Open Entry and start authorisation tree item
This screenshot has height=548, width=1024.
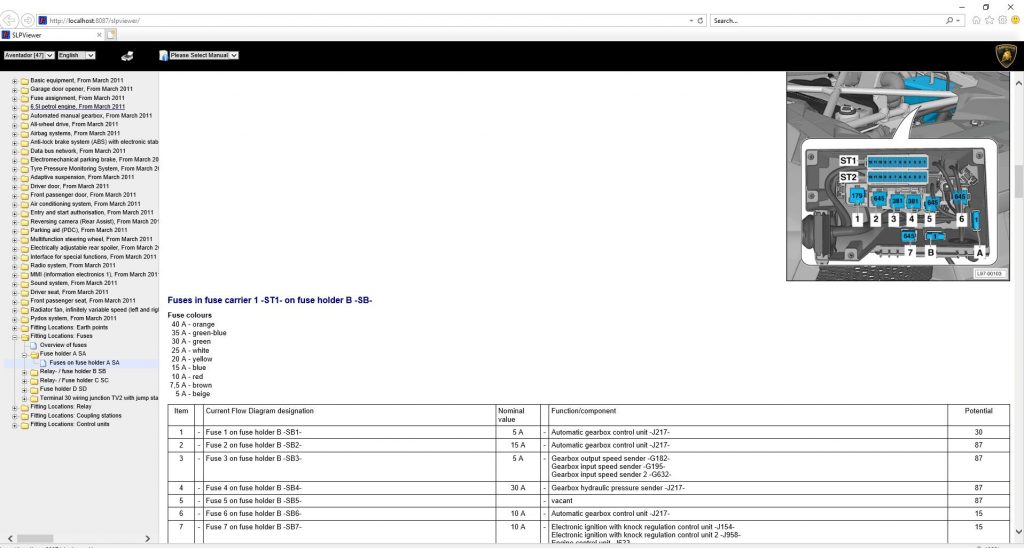[x=91, y=212]
